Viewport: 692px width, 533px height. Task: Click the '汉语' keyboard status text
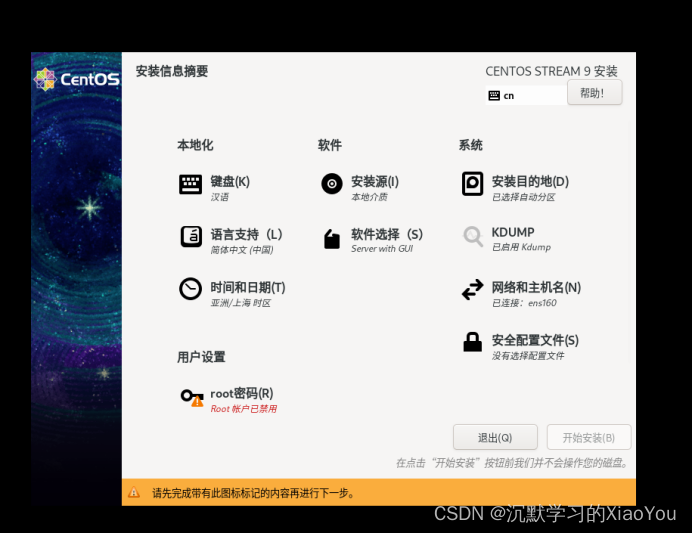coord(219,197)
